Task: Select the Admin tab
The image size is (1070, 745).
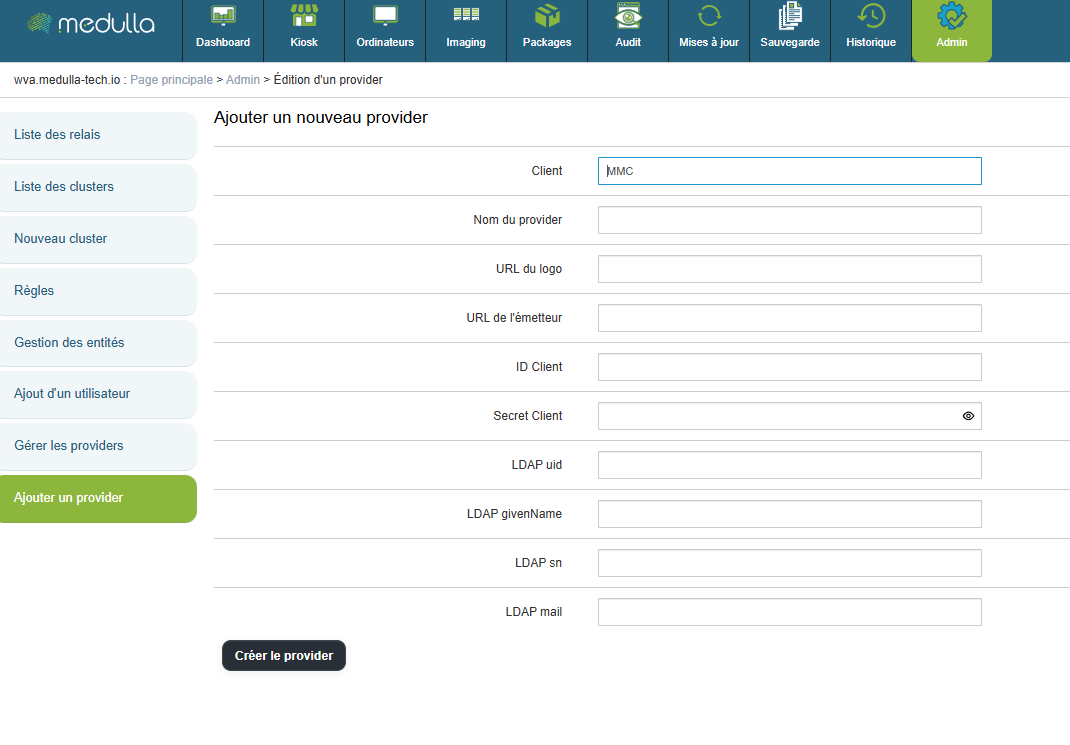Action: tap(951, 30)
